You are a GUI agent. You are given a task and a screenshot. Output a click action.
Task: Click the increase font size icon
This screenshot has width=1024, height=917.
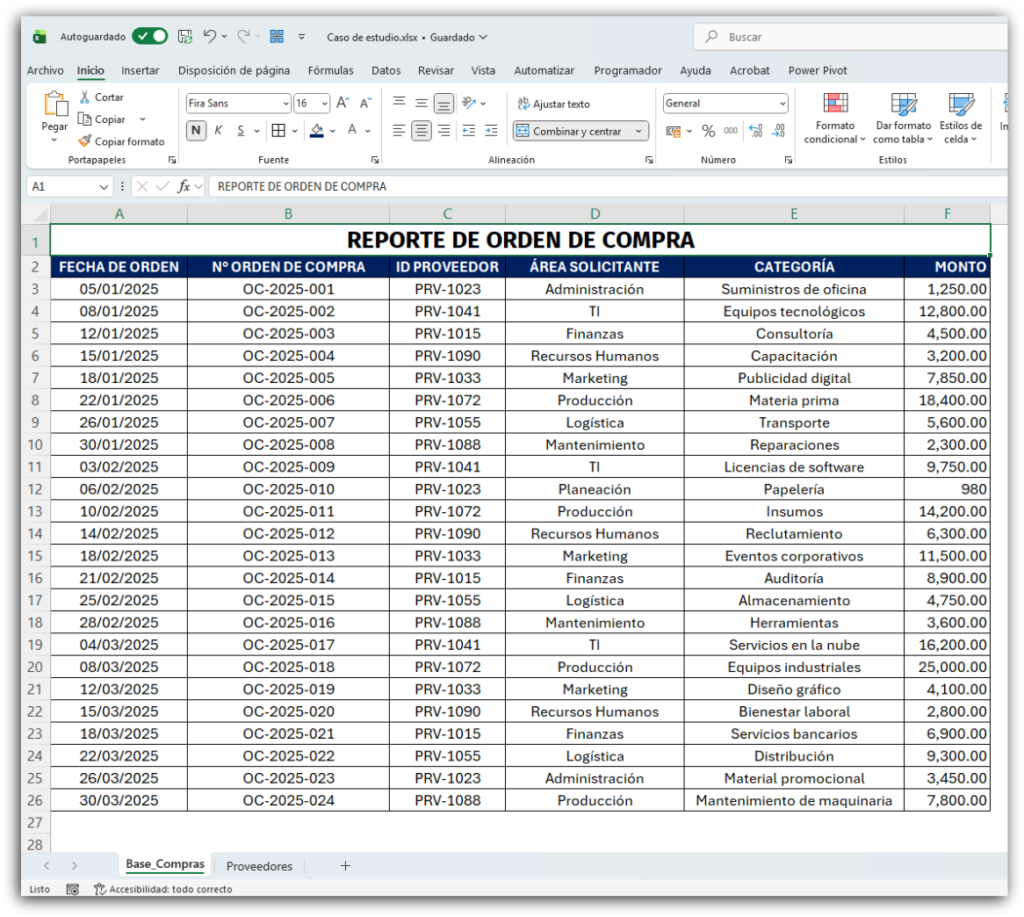click(x=342, y=103)
